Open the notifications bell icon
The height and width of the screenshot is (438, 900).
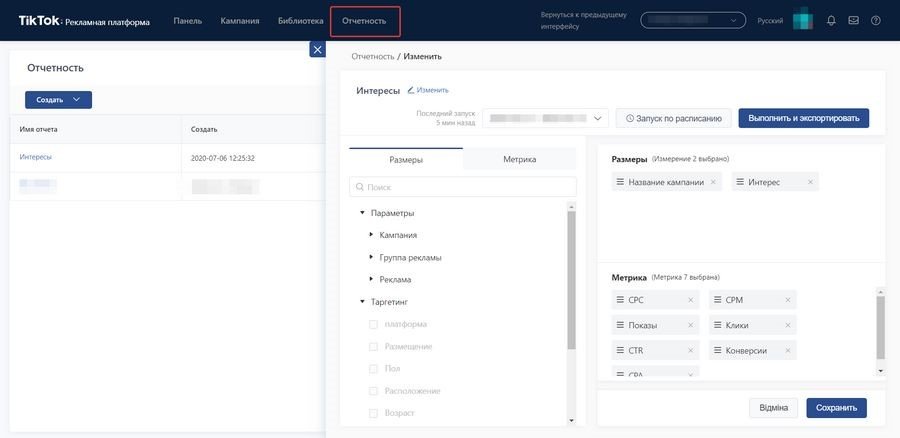pyautogui.click(x=831, y=21)
